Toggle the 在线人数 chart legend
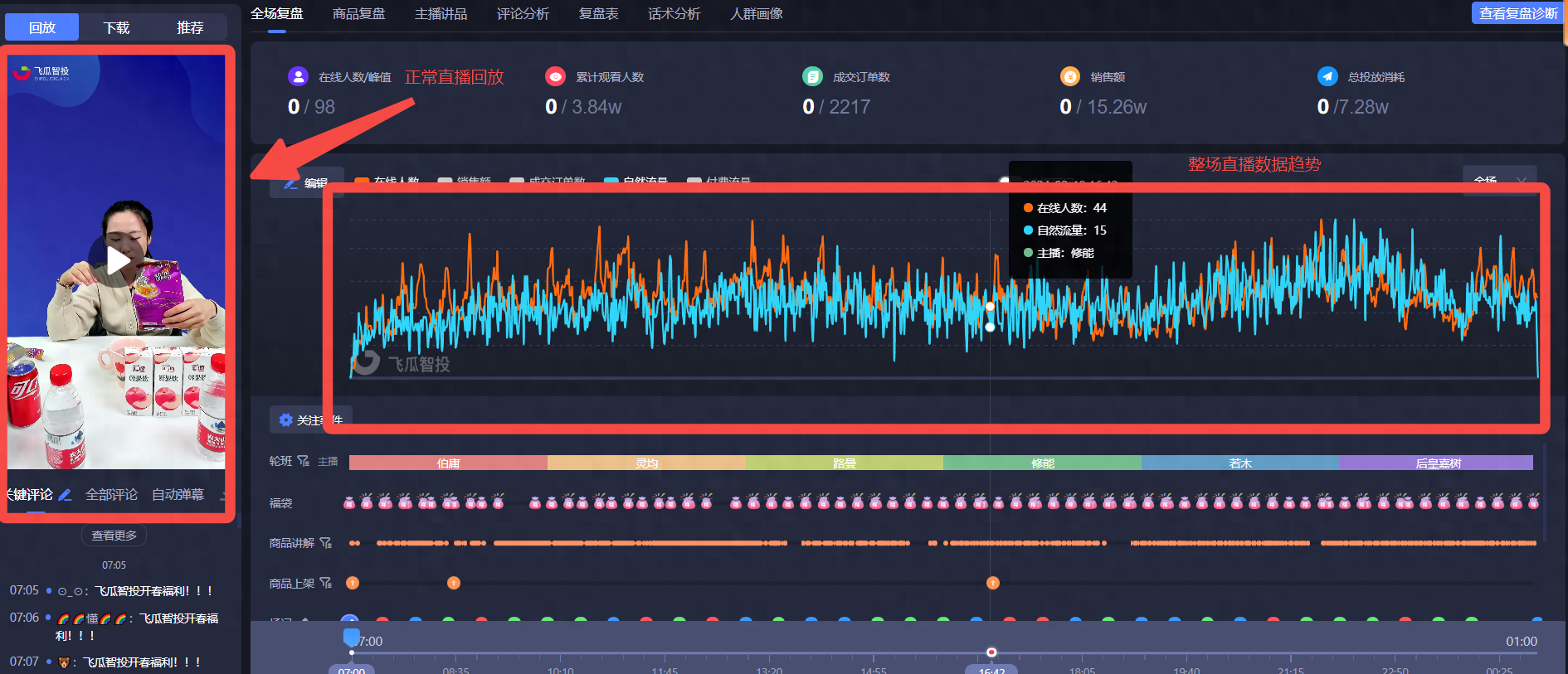Image resolution: width=1568 pixels, height=674 pixels. coord(387,182)
